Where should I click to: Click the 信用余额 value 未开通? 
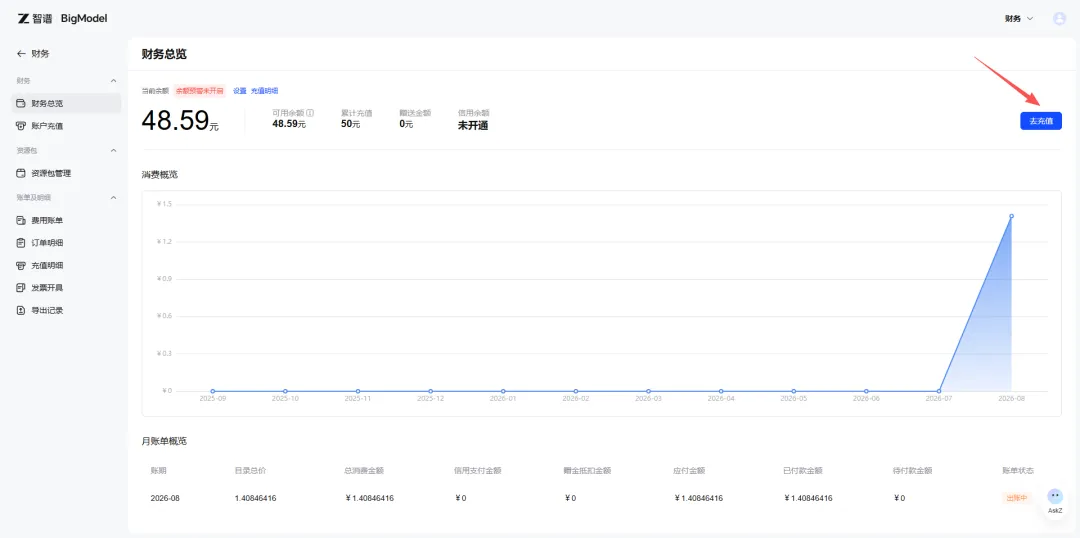(473, 125)
